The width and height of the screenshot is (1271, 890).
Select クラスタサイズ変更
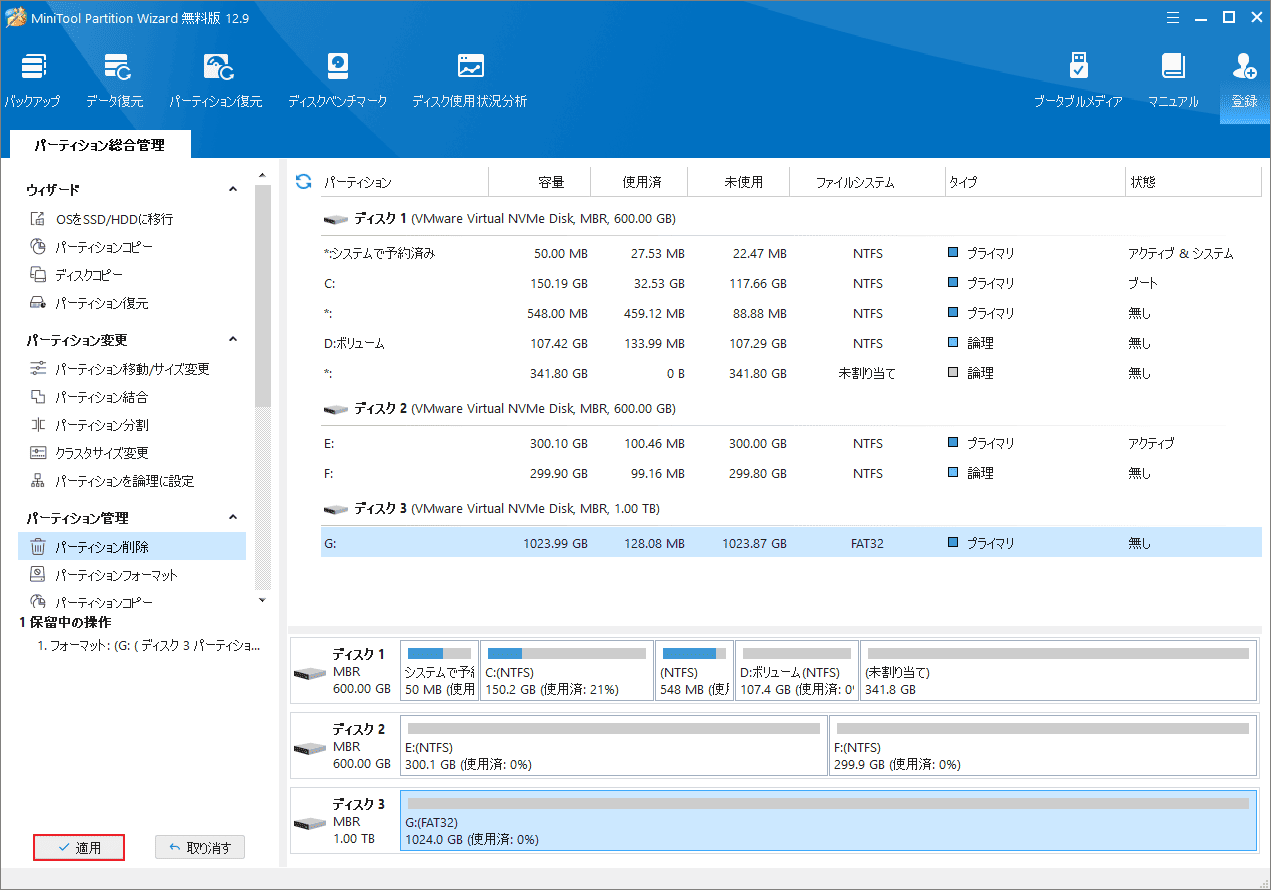89,453
